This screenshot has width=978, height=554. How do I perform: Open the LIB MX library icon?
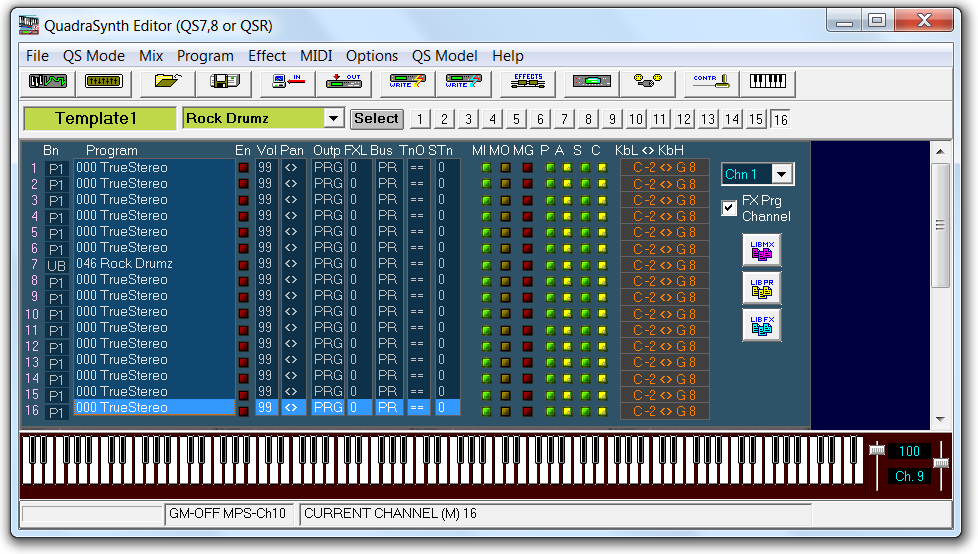[761, 250]
